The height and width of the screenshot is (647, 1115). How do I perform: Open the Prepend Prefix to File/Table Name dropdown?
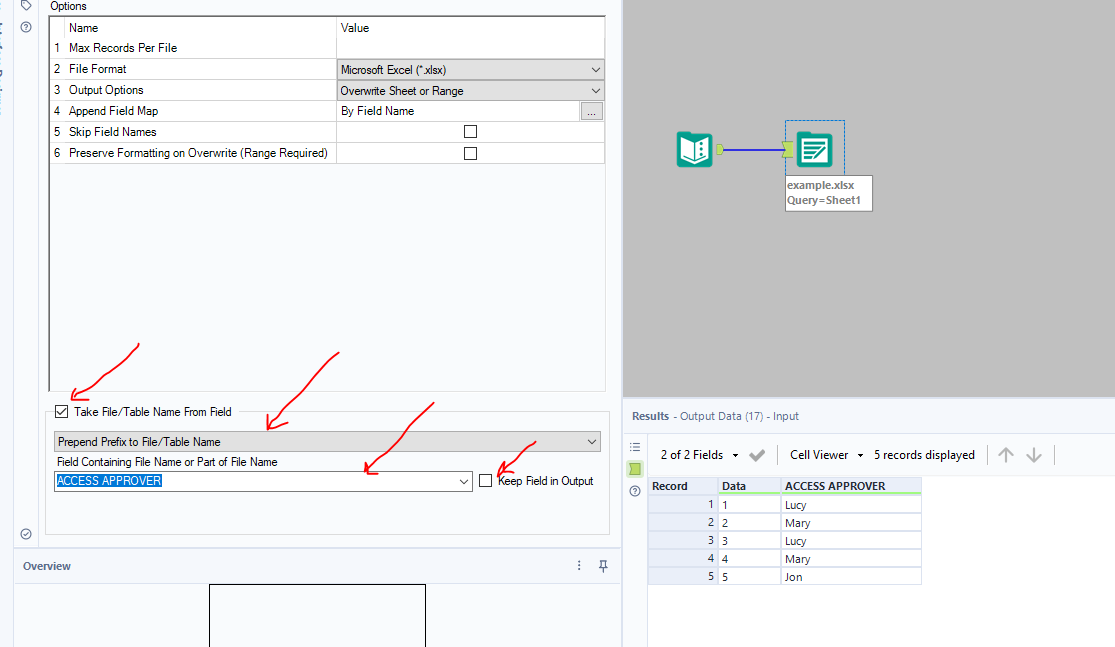[x=590, y=441]
